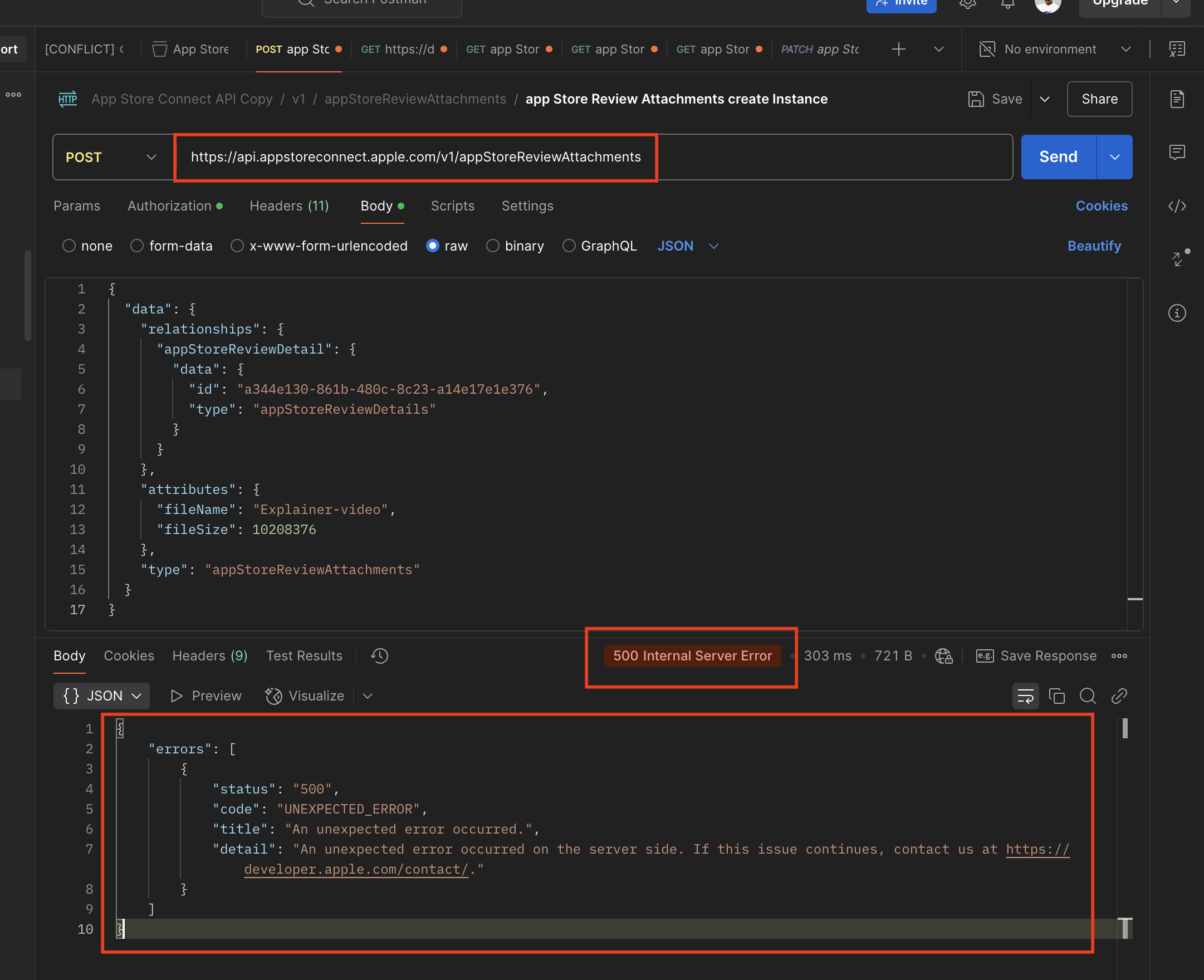Select the form-data body radio button

pos(137,246)
